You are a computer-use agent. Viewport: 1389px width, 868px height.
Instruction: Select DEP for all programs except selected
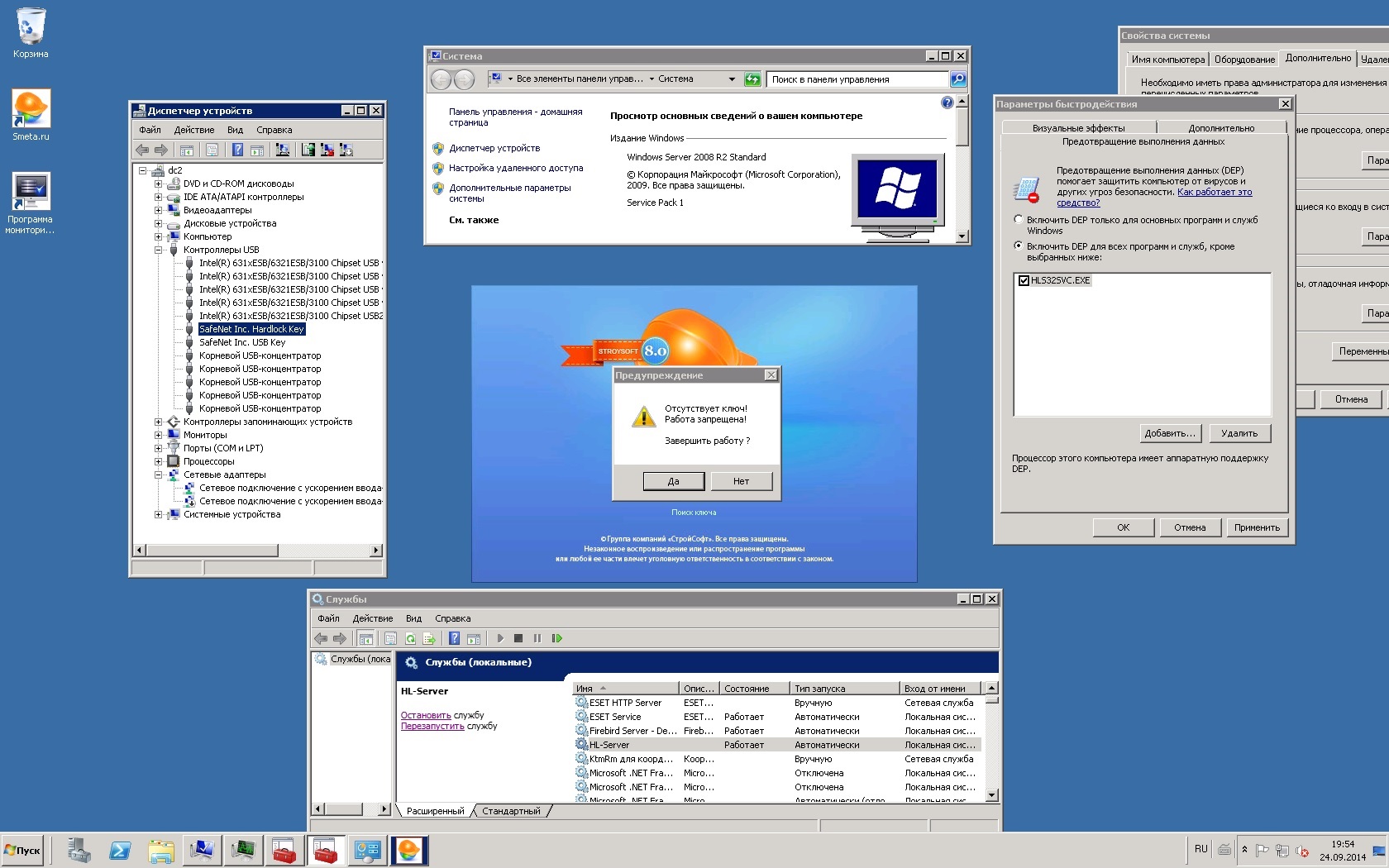pos(1019,246)
